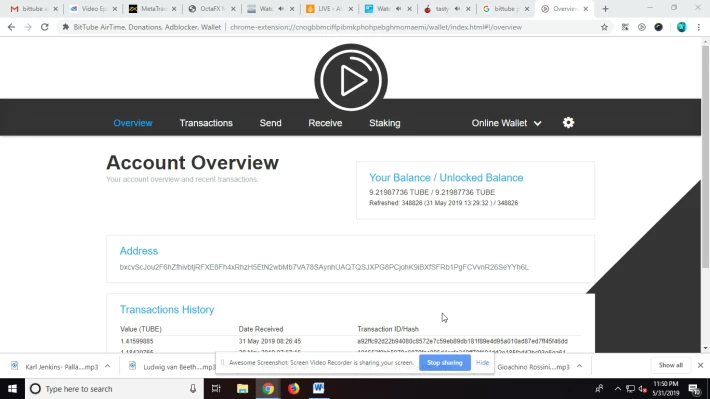
Task: Click the Your Balance / Unlocked Balance heading
Action: click(446, 178)
